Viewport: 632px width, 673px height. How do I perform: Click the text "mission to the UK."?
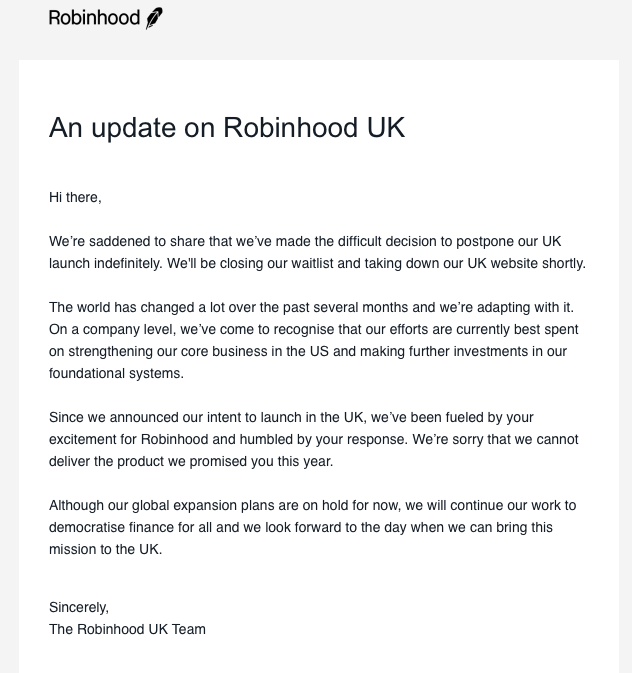tap(105, 549)
